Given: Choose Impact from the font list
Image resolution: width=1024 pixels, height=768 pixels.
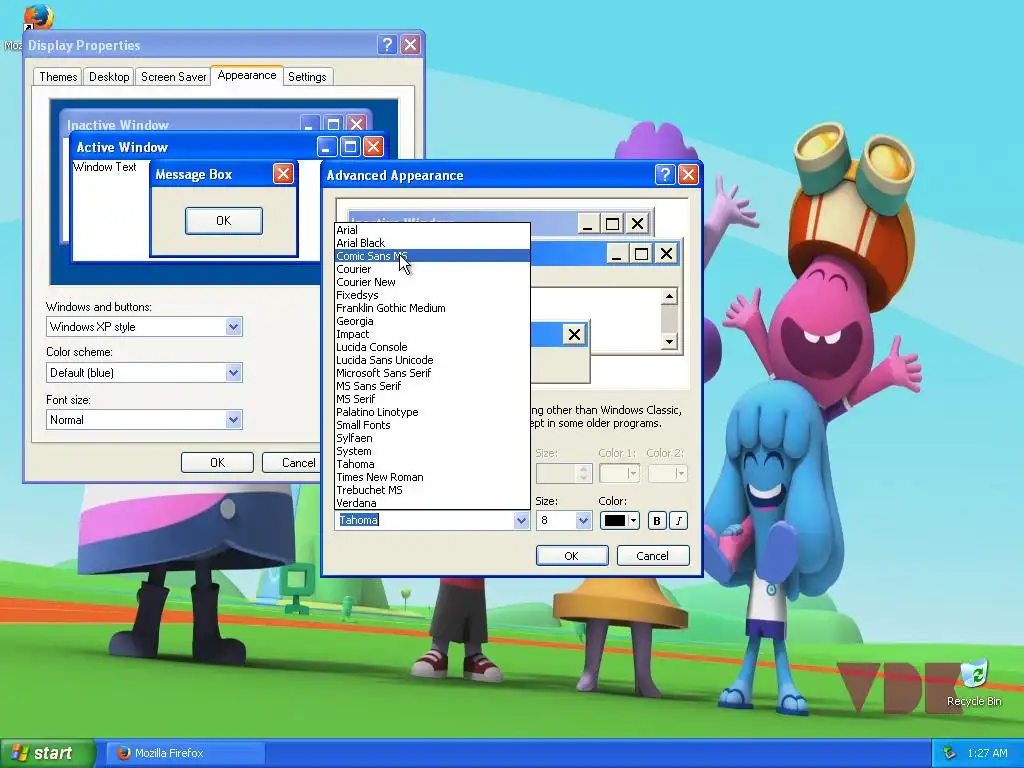Looking at the screenshot, I should pyautogui.click(x=432, y=334).
